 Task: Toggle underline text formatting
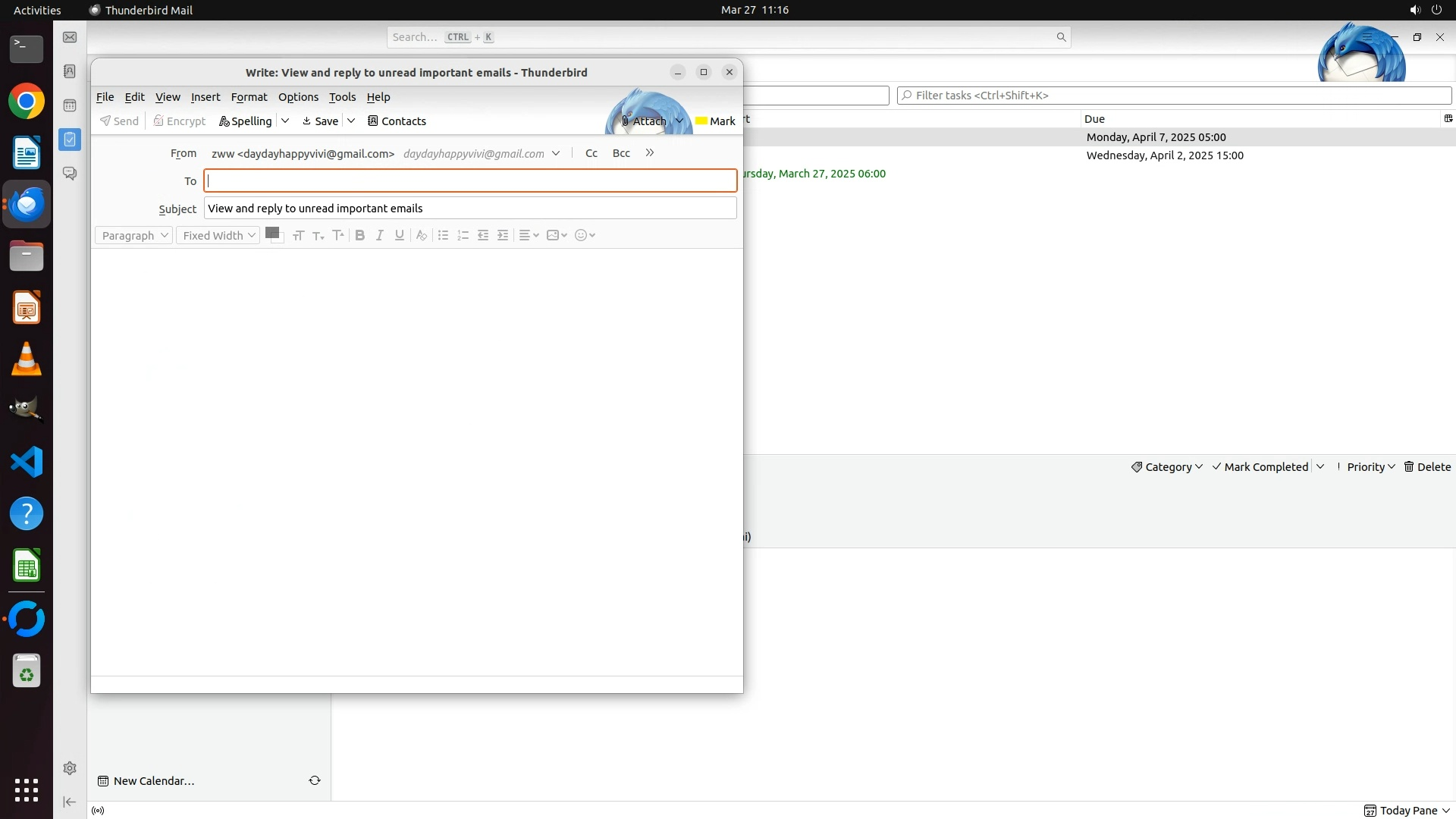pyautogui.click(x=400, y=235)
